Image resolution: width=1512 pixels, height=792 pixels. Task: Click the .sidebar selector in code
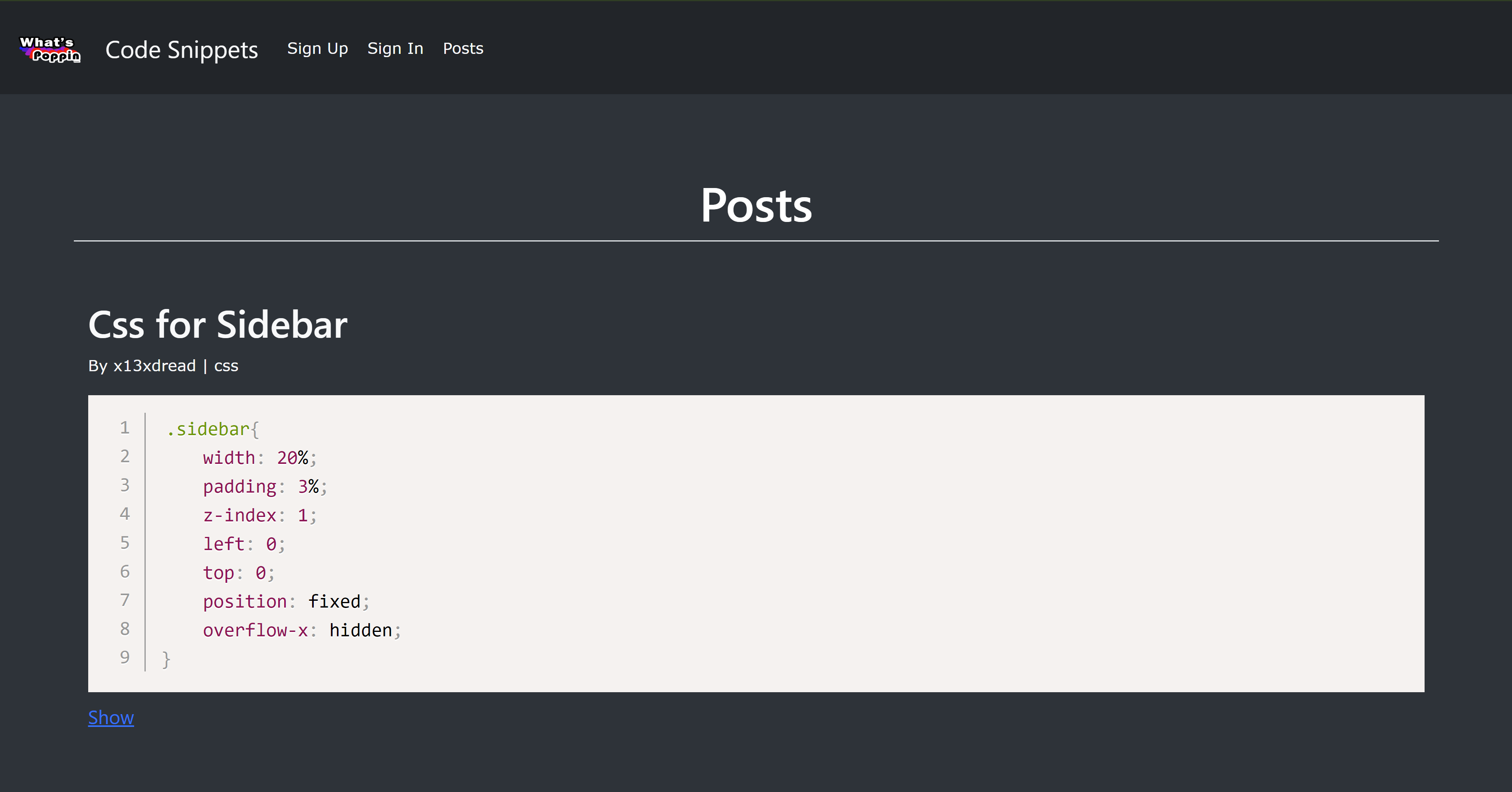[208, 429]
